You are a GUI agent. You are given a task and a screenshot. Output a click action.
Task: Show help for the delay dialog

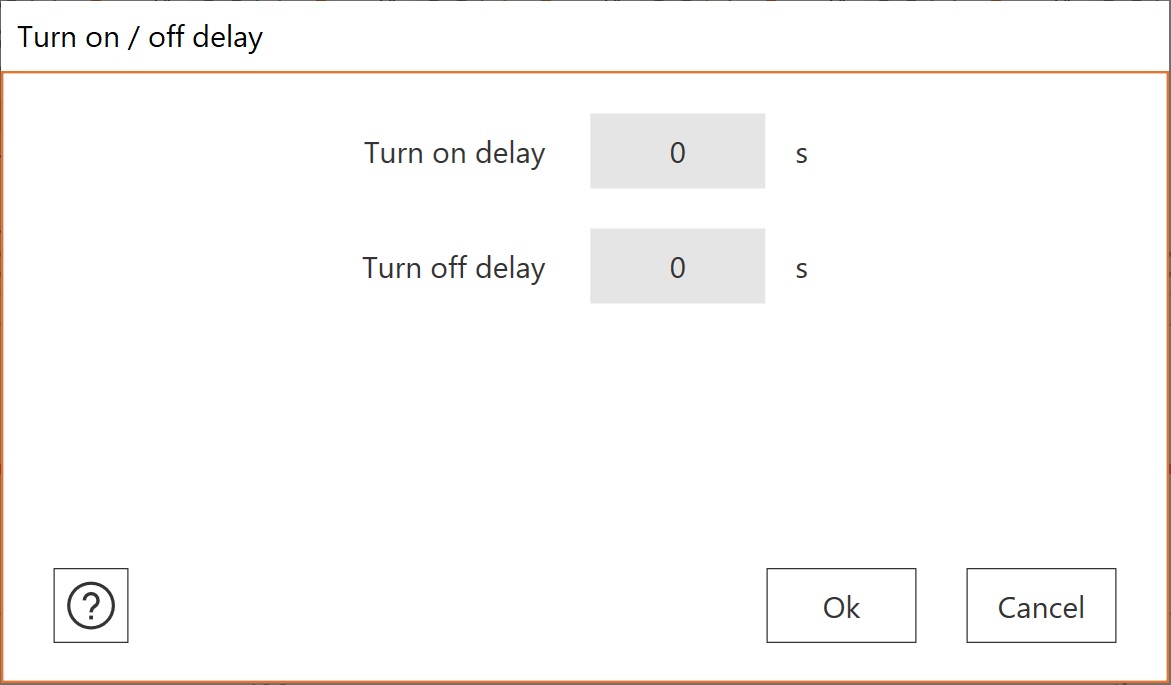point(91,605)
